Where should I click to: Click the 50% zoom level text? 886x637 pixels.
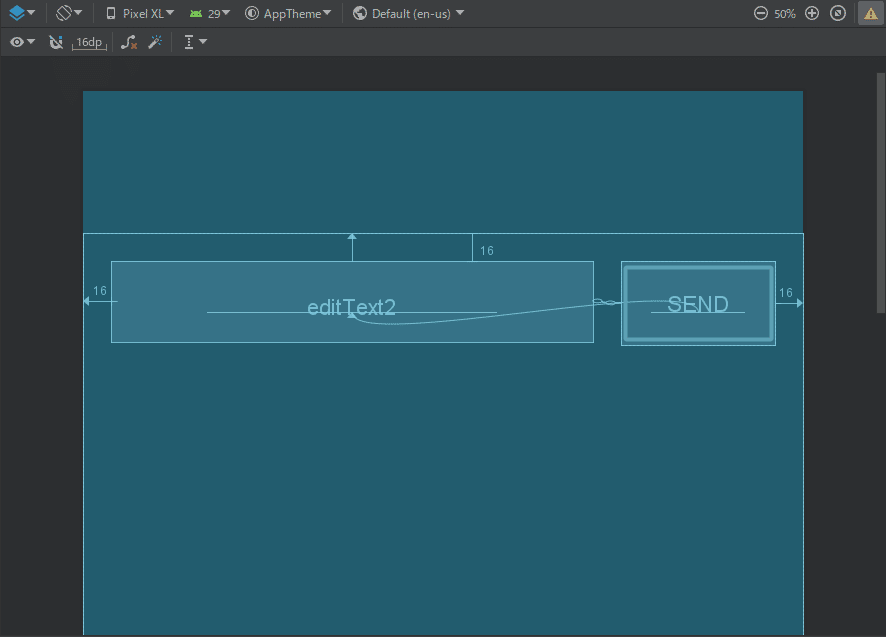tap(785, 14)
